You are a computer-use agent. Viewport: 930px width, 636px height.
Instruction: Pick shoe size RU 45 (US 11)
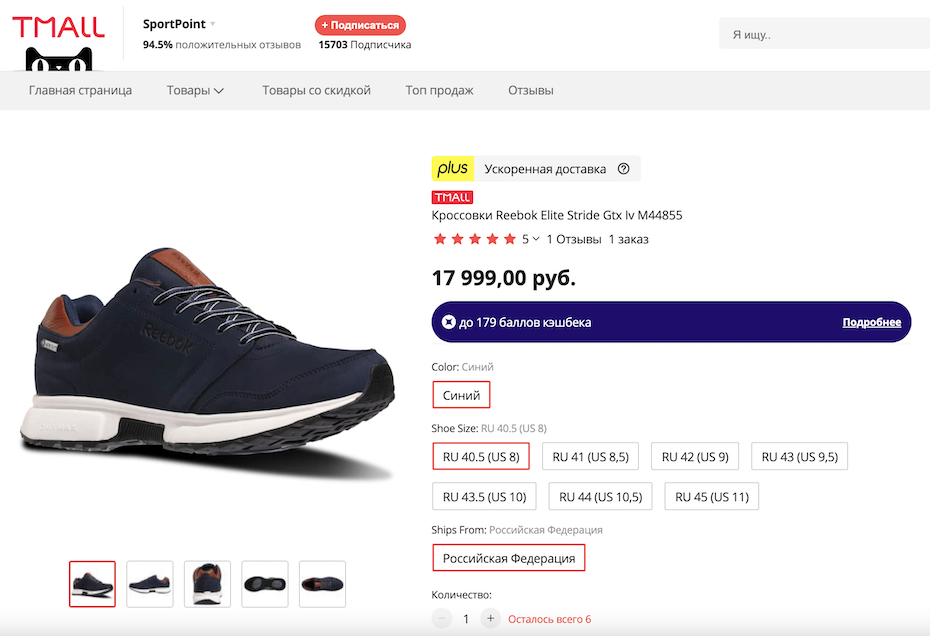[x=711, y=496]
